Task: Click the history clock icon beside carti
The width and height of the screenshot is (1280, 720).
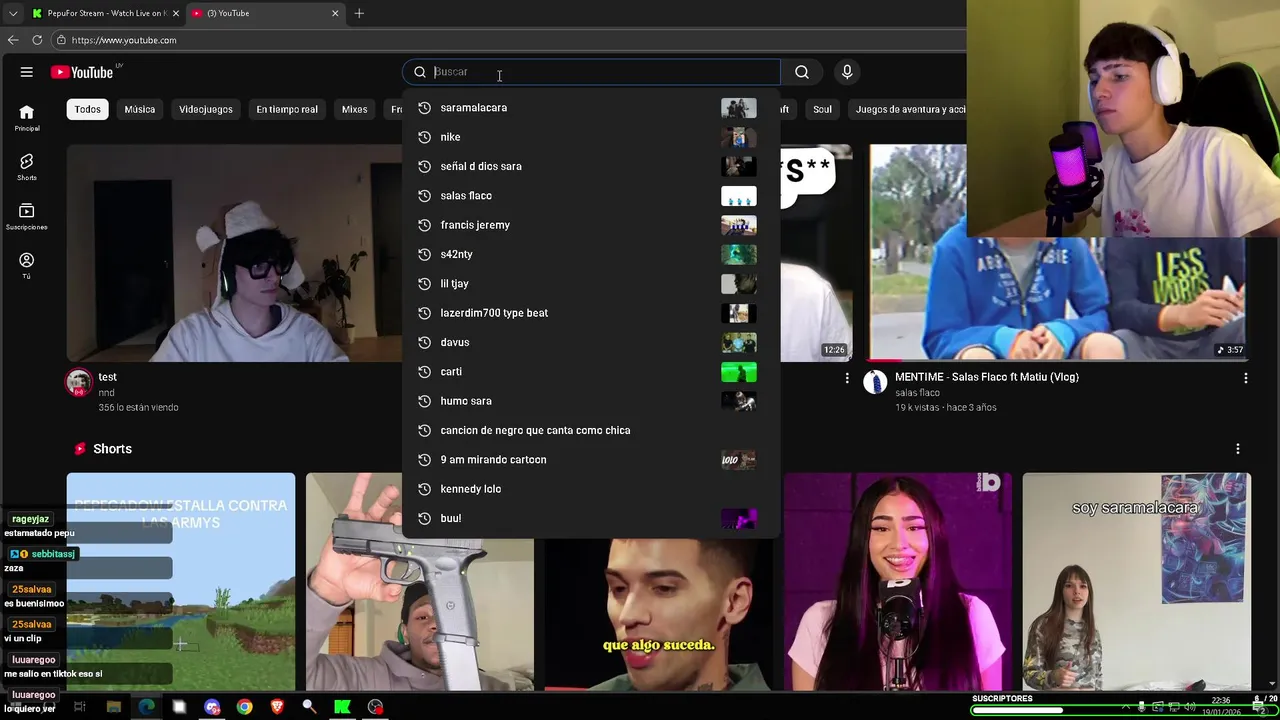Action: (x=424, y=372)
